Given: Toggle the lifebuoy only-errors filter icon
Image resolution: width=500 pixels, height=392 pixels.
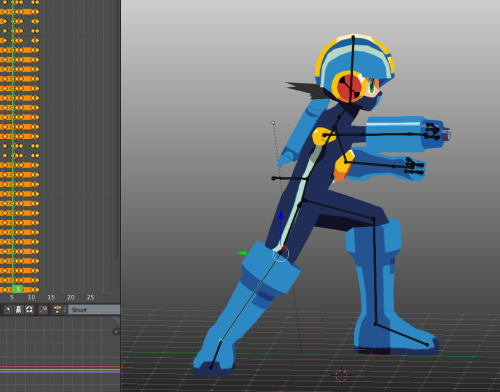Looking at the screenshot, I should pos(29,310).
